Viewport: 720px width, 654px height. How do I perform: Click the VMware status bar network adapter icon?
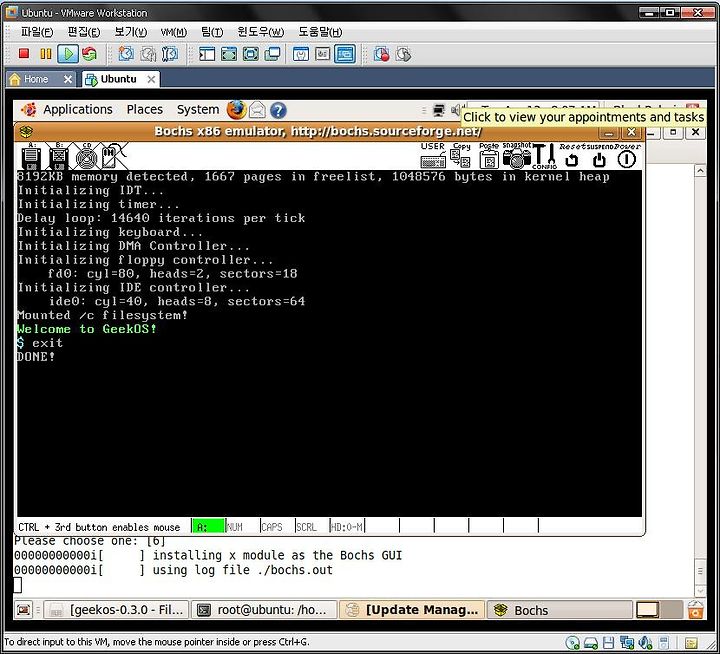click(x=627, y=643)
